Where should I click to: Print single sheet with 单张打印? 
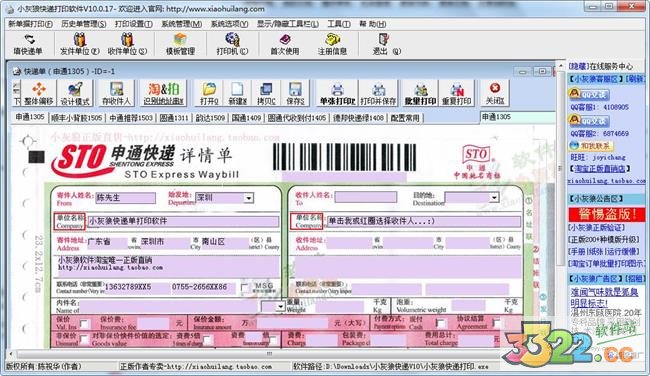click(x=337, y=93)
